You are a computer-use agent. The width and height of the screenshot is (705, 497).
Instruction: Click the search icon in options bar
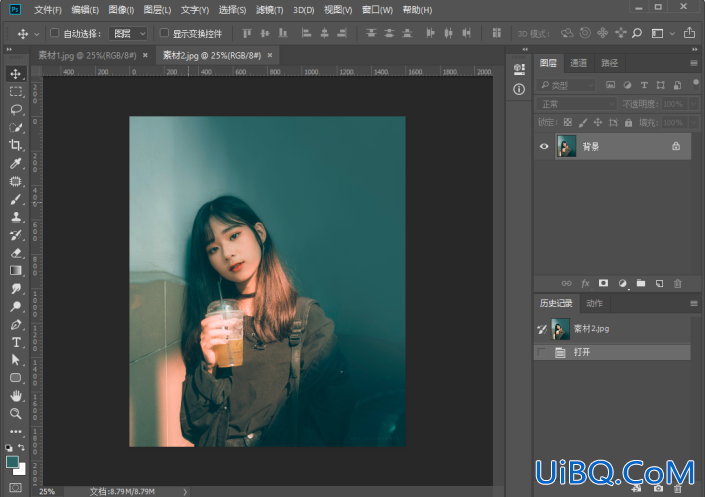[637, 33]
